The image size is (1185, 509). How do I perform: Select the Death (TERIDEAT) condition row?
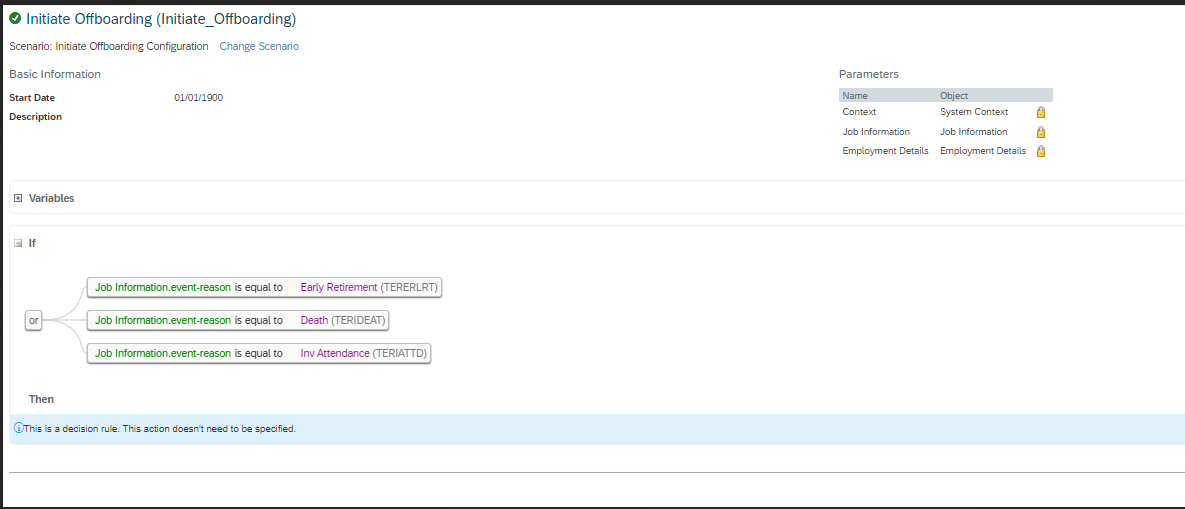coord(238,320)
